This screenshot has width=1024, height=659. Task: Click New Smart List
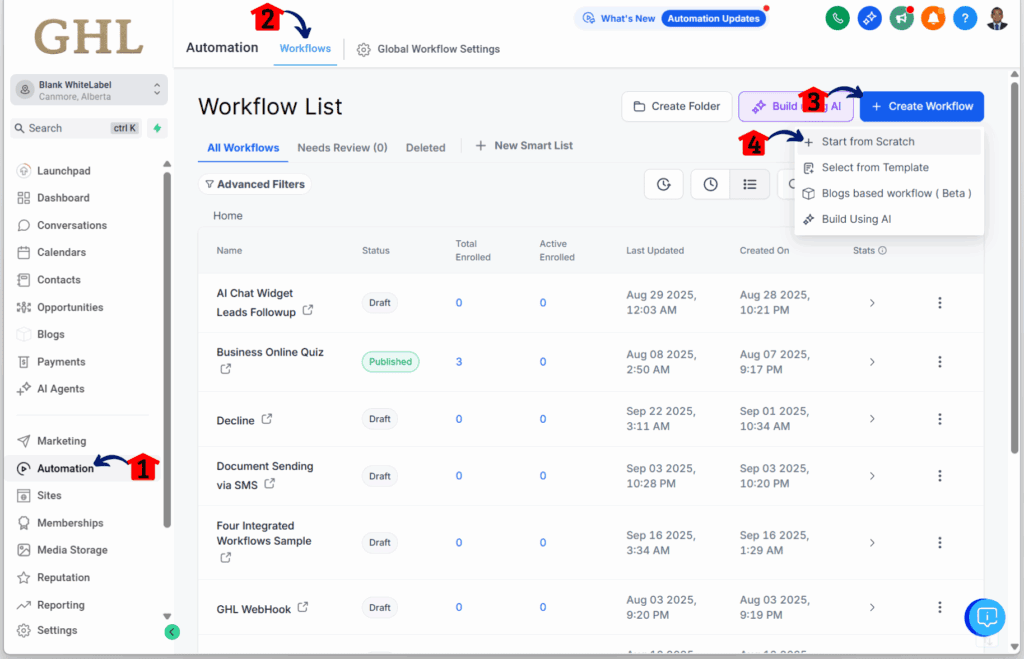click(x=524, y=146)
